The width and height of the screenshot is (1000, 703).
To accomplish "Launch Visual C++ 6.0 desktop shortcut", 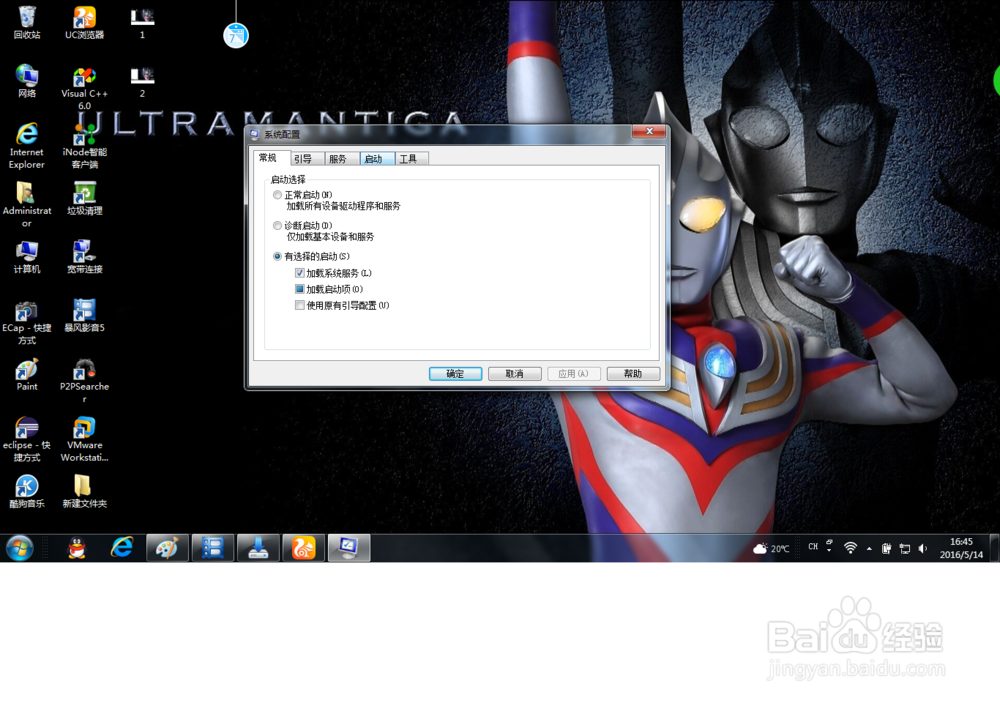I will click(84, 88).
